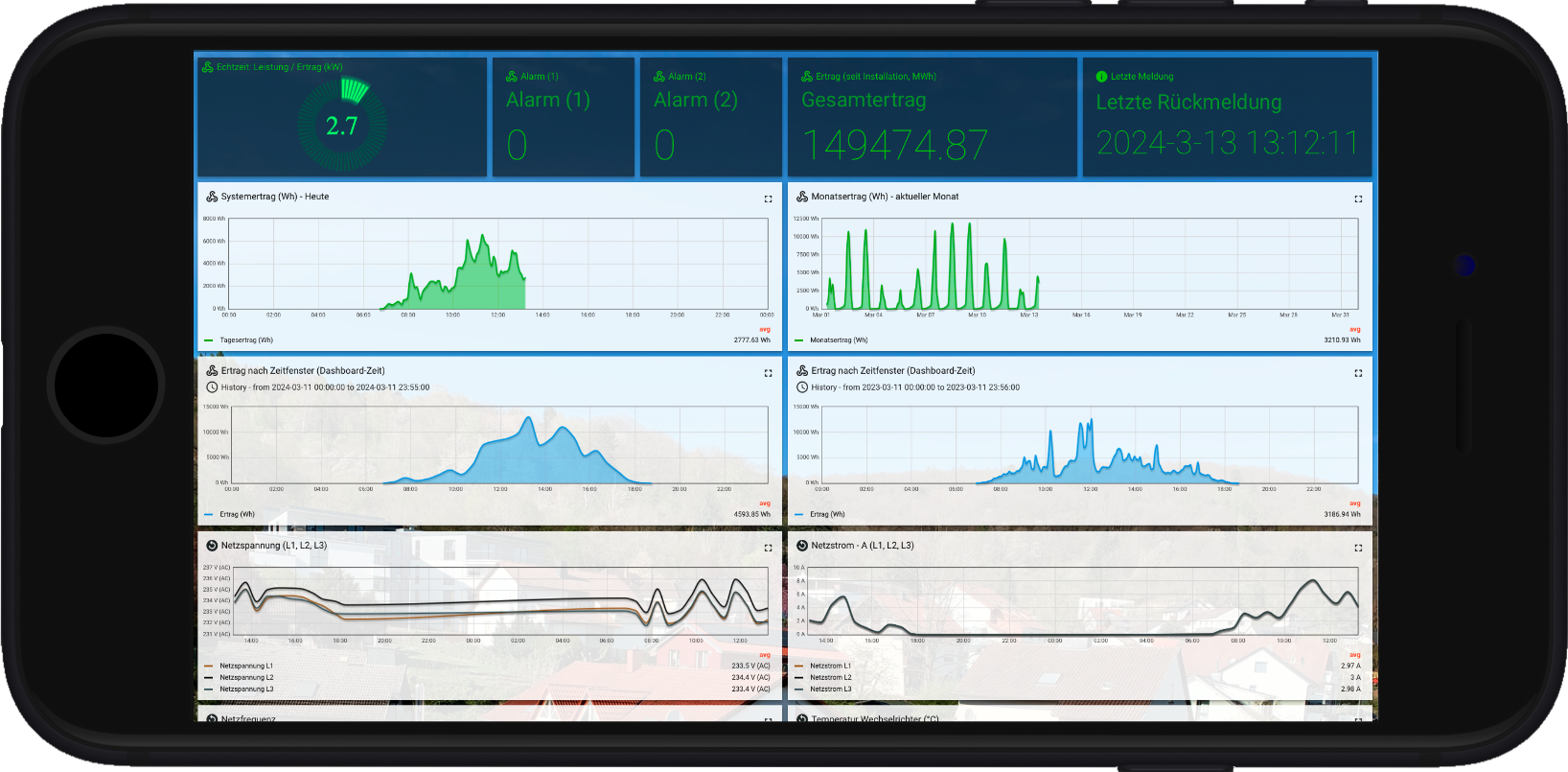Click clock icon beside History 2023-03-11

pos(802,387)
